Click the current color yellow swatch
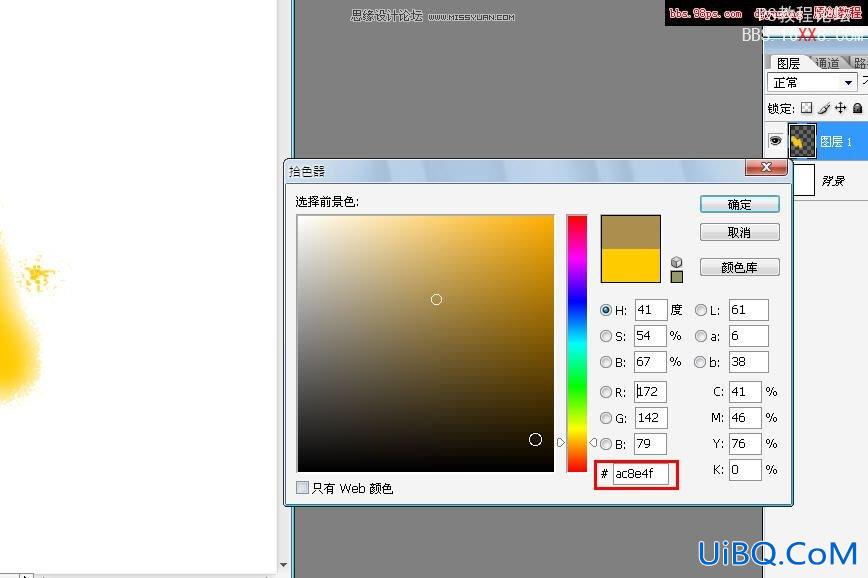This screenshot has height=578, width=868. [631, 265]
